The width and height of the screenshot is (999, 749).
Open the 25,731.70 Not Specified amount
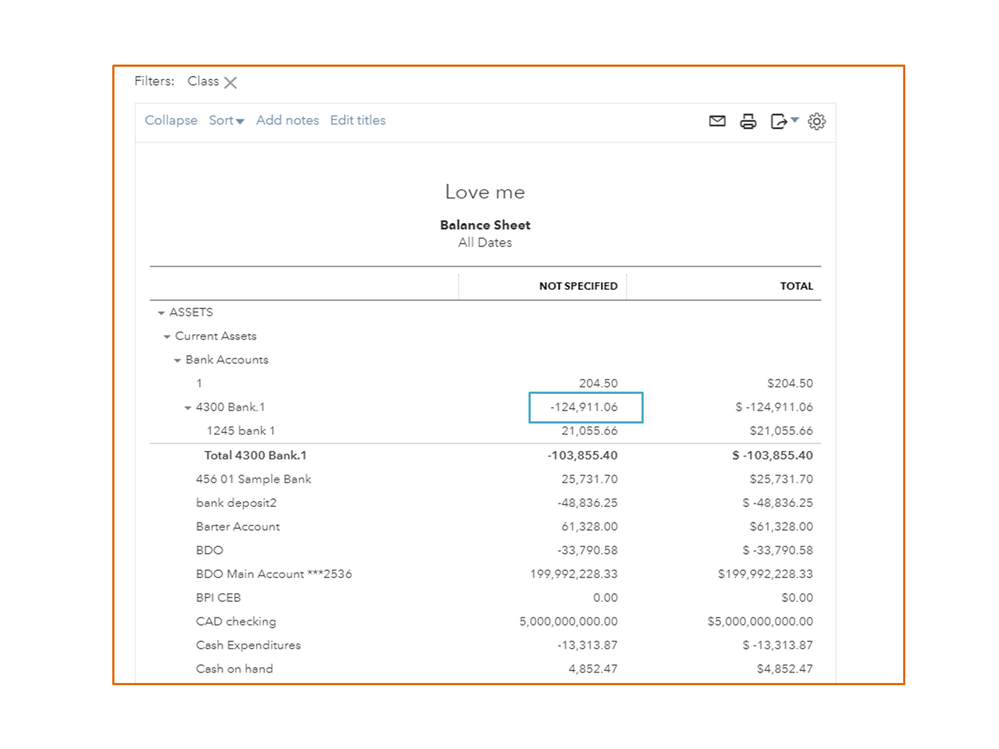tap(589, 479)
